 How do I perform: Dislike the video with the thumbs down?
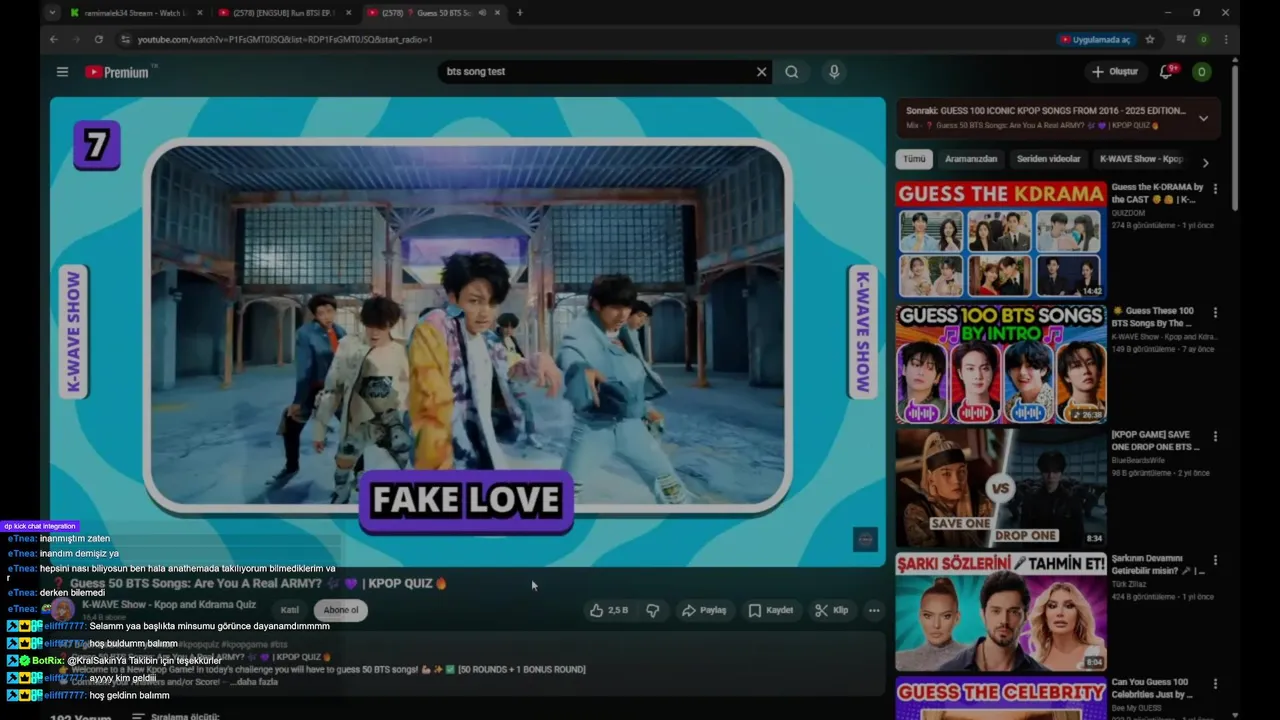[x=653, y=610]
